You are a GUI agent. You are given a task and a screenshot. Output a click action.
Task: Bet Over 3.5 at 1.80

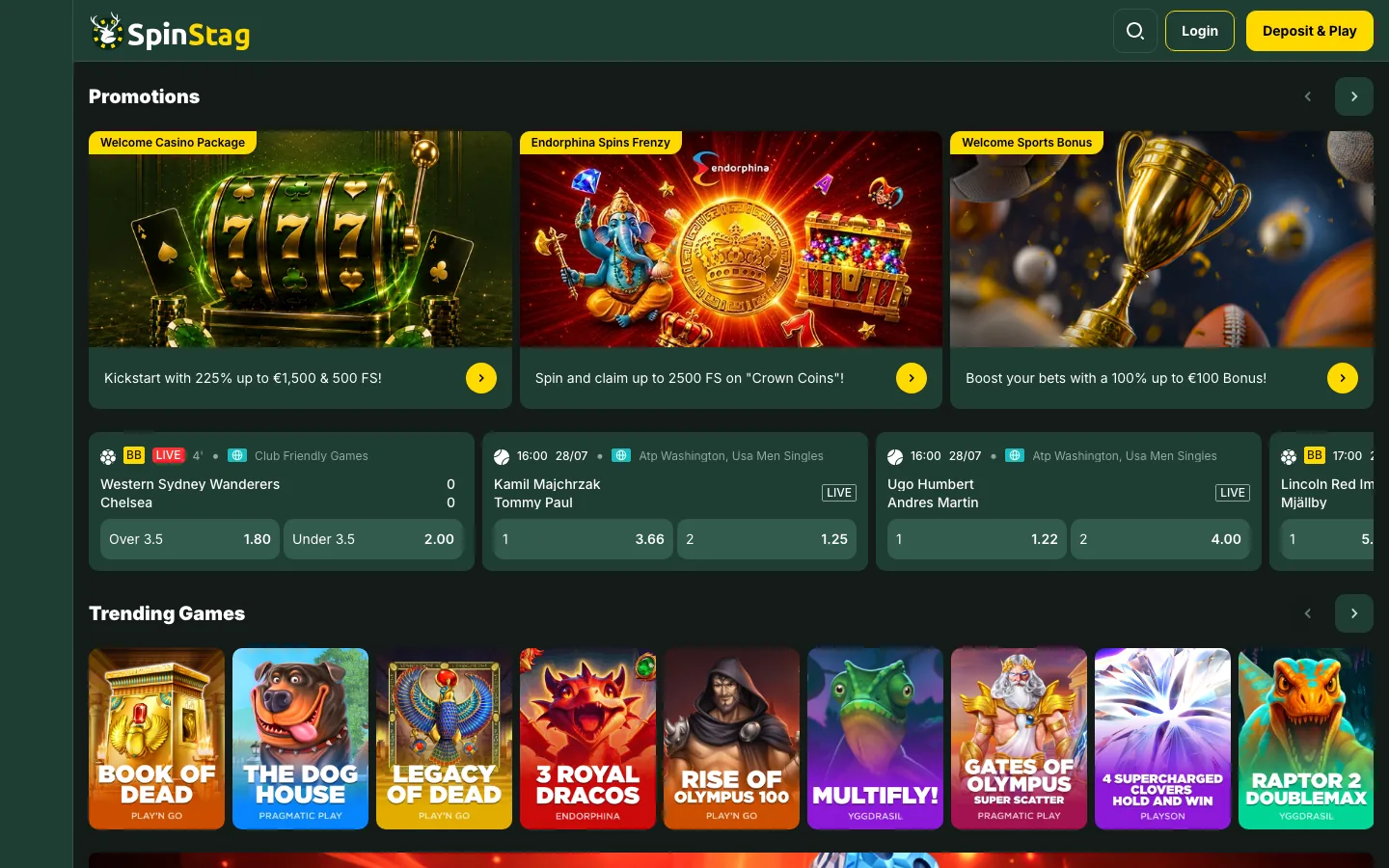(190, 539)
